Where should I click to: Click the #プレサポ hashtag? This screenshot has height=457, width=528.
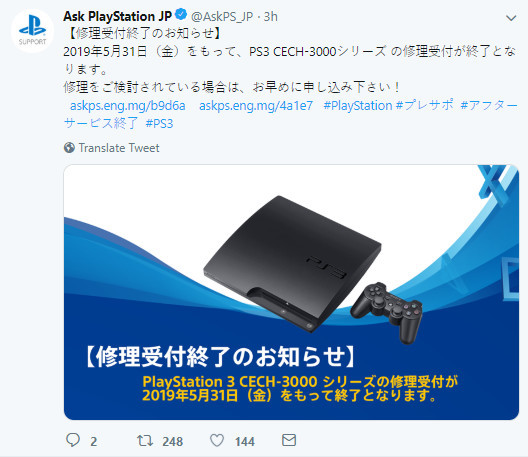point(425,105)
